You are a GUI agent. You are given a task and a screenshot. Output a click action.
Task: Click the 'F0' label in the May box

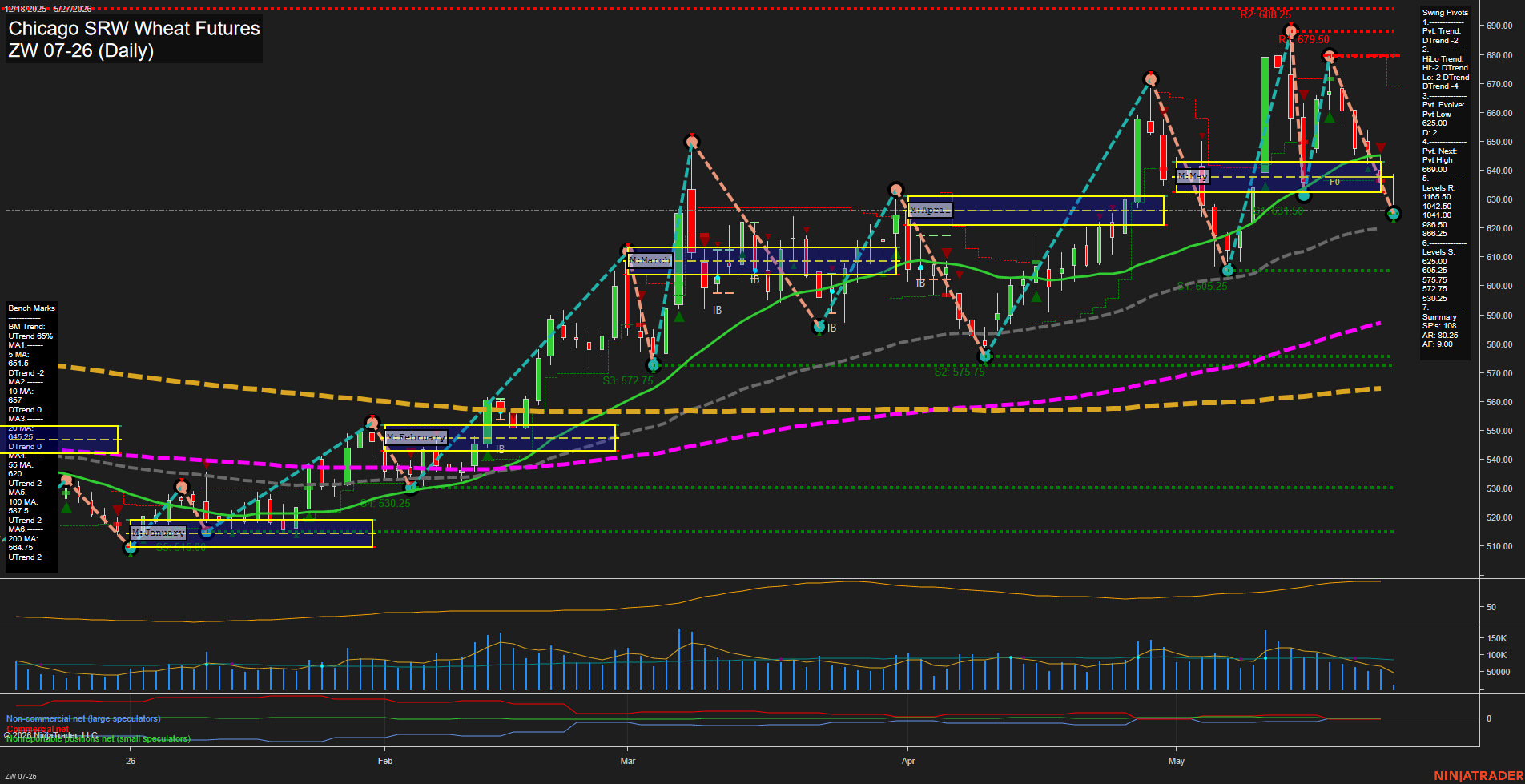coord(1334,182)
